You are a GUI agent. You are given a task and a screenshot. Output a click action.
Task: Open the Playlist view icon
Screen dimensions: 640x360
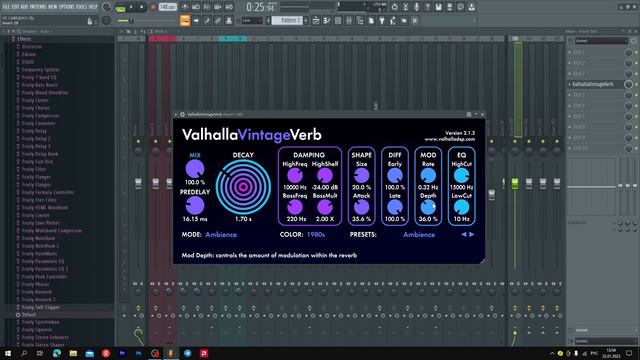click(316, 20)
